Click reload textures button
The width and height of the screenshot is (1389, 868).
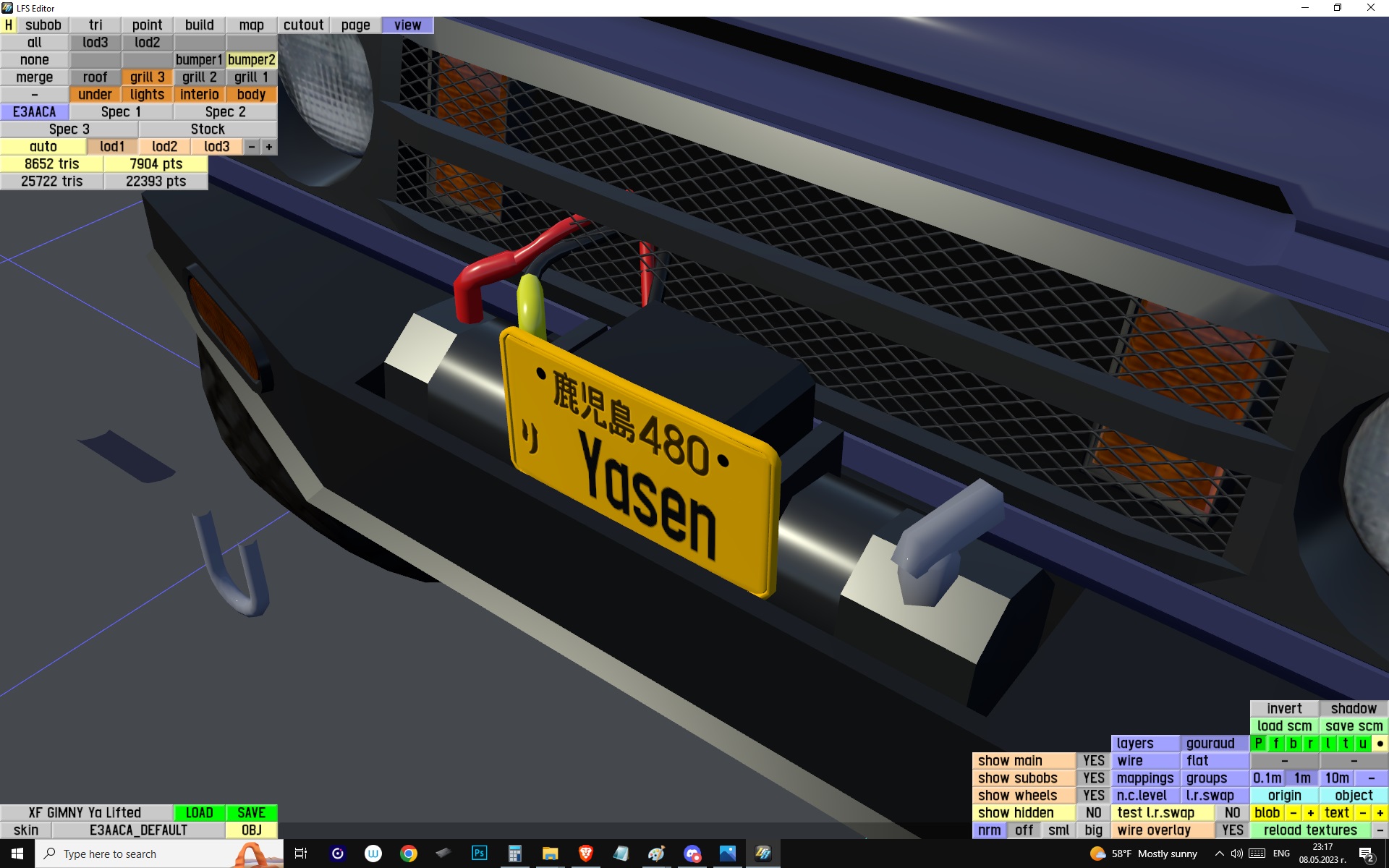1309,830
